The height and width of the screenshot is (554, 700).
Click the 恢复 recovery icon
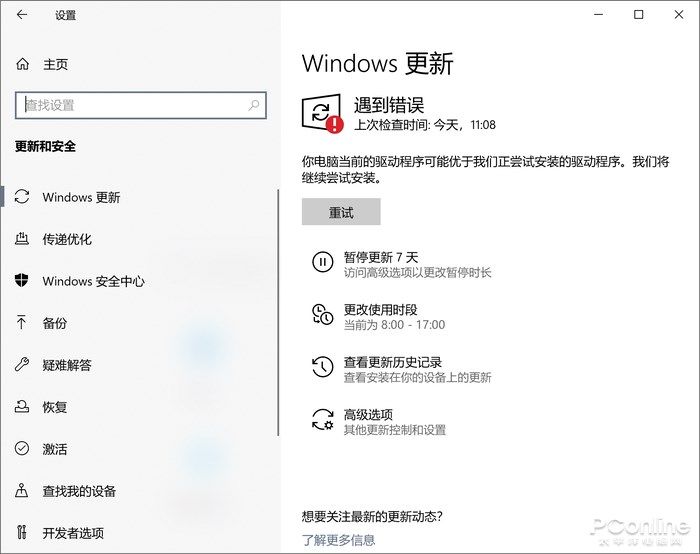pos(22,406)
